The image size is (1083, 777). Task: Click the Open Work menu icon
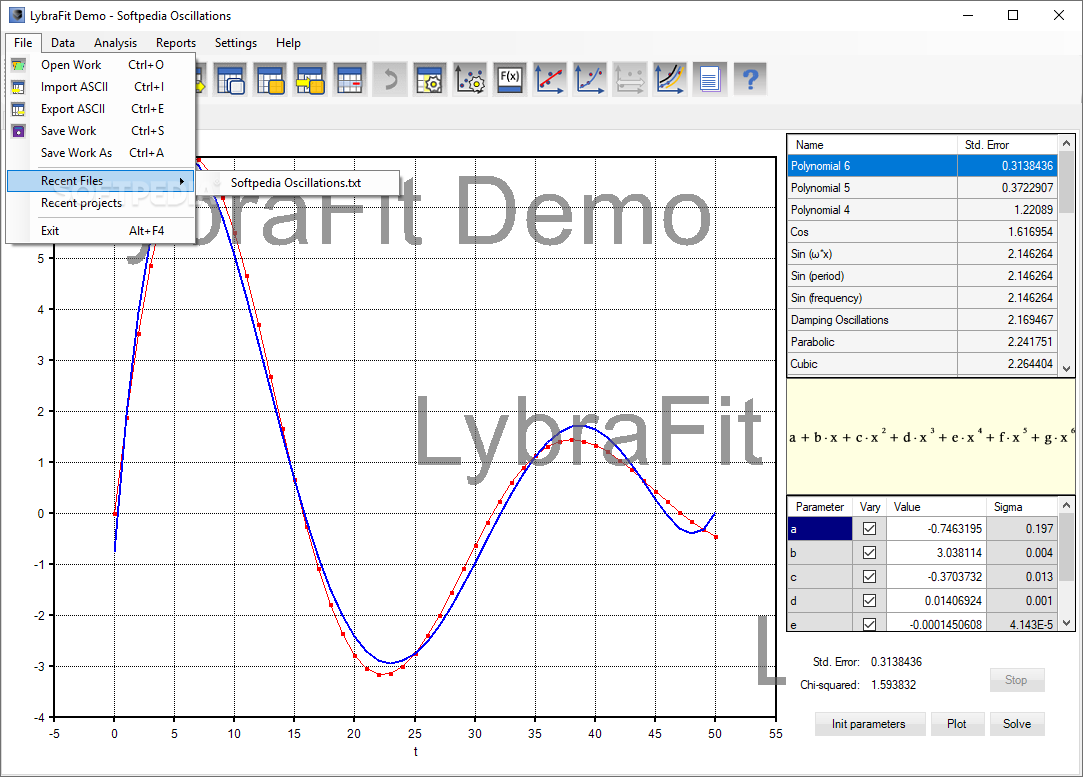click(19, 65)
